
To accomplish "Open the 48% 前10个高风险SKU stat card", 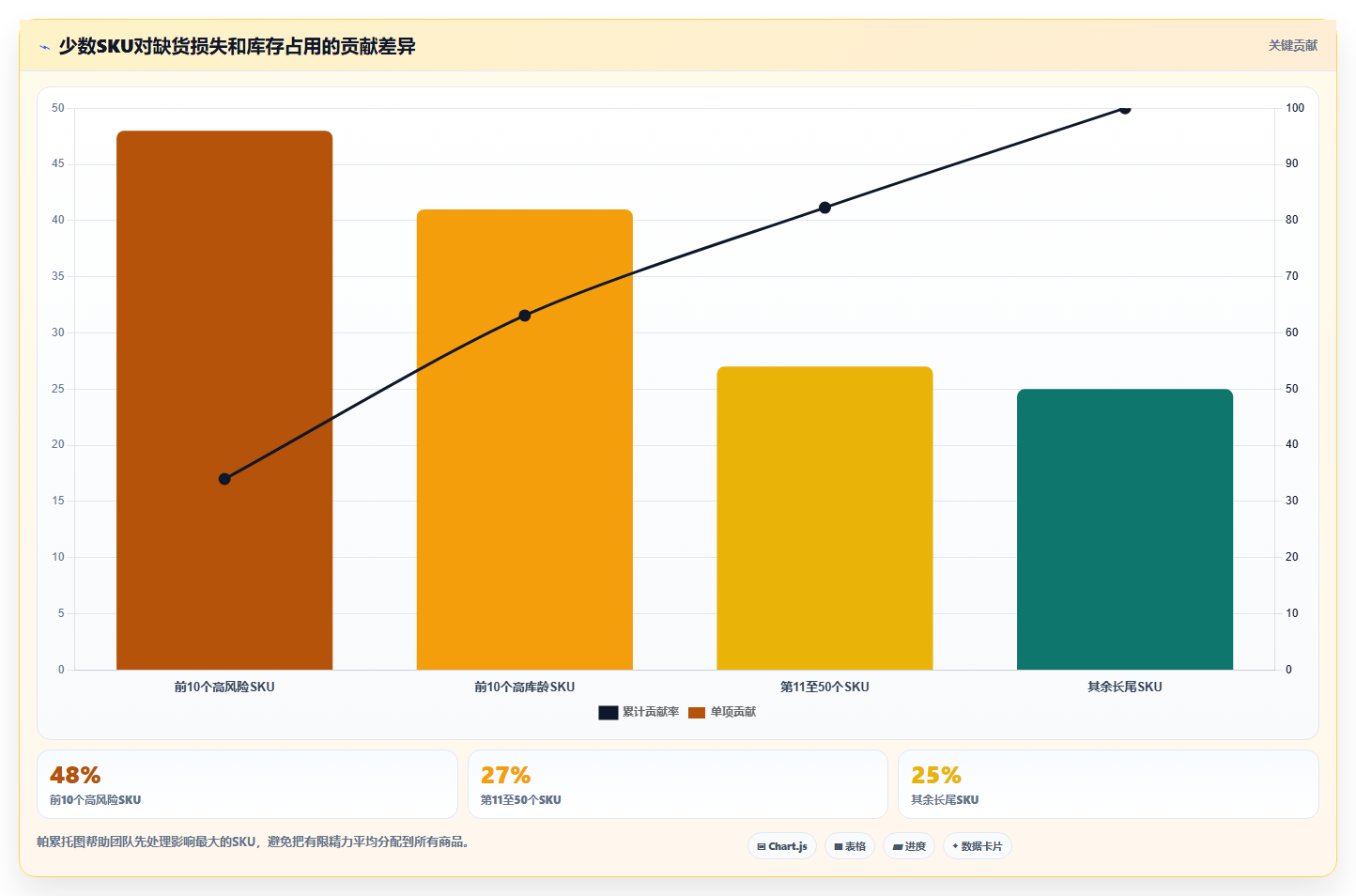I will tap(247, 784).
